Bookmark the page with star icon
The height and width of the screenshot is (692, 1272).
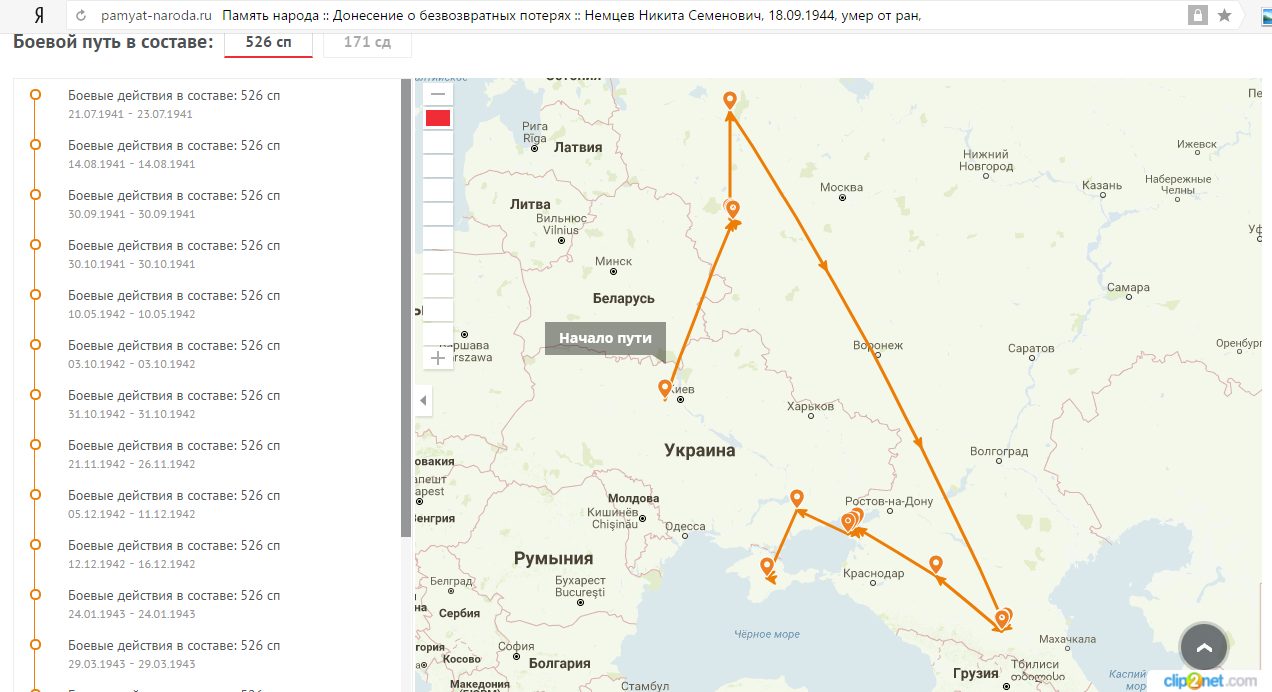(1224, 16)
